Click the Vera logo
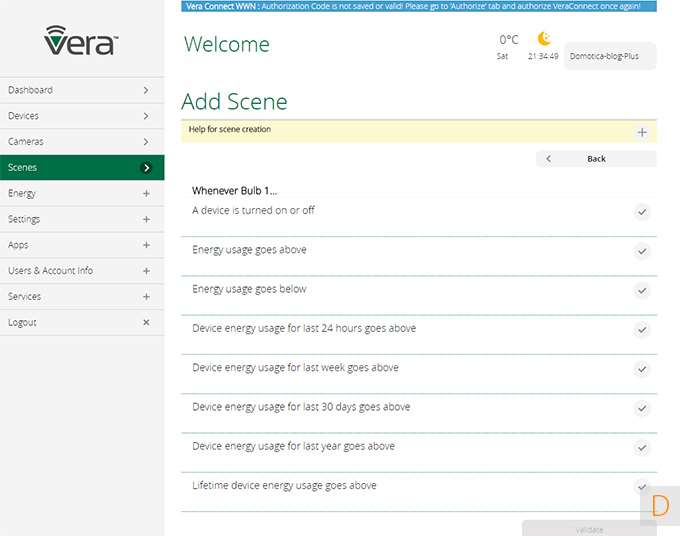 click(81, 41)
